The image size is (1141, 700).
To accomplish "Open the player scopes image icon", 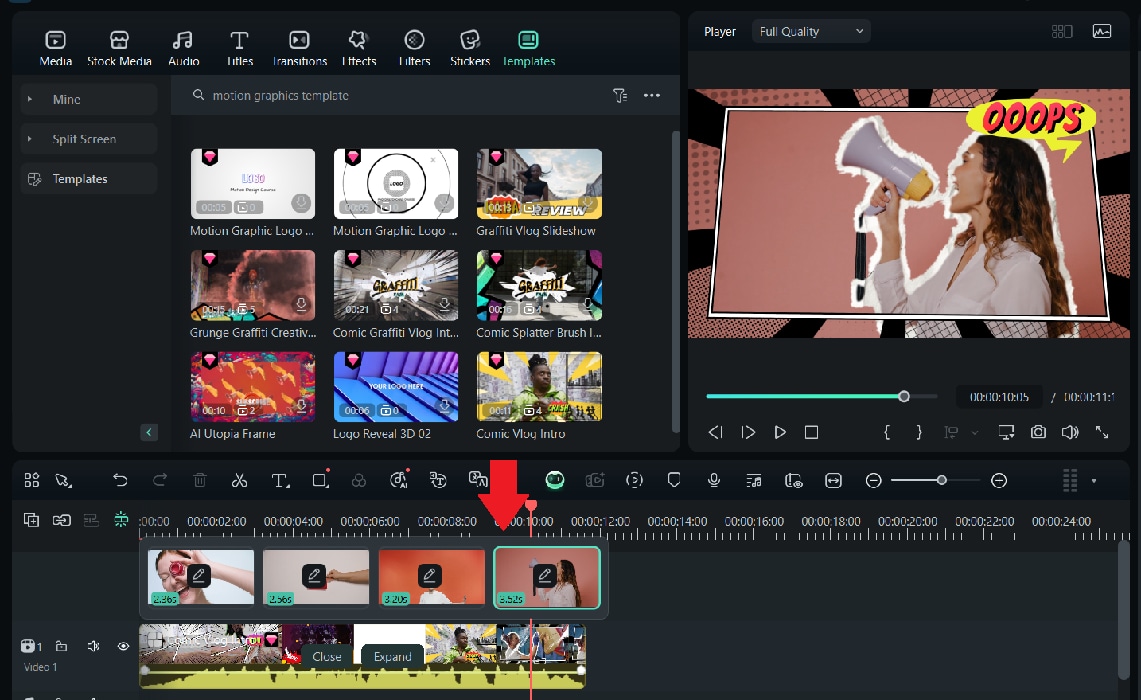I will tap(1102, 31).
